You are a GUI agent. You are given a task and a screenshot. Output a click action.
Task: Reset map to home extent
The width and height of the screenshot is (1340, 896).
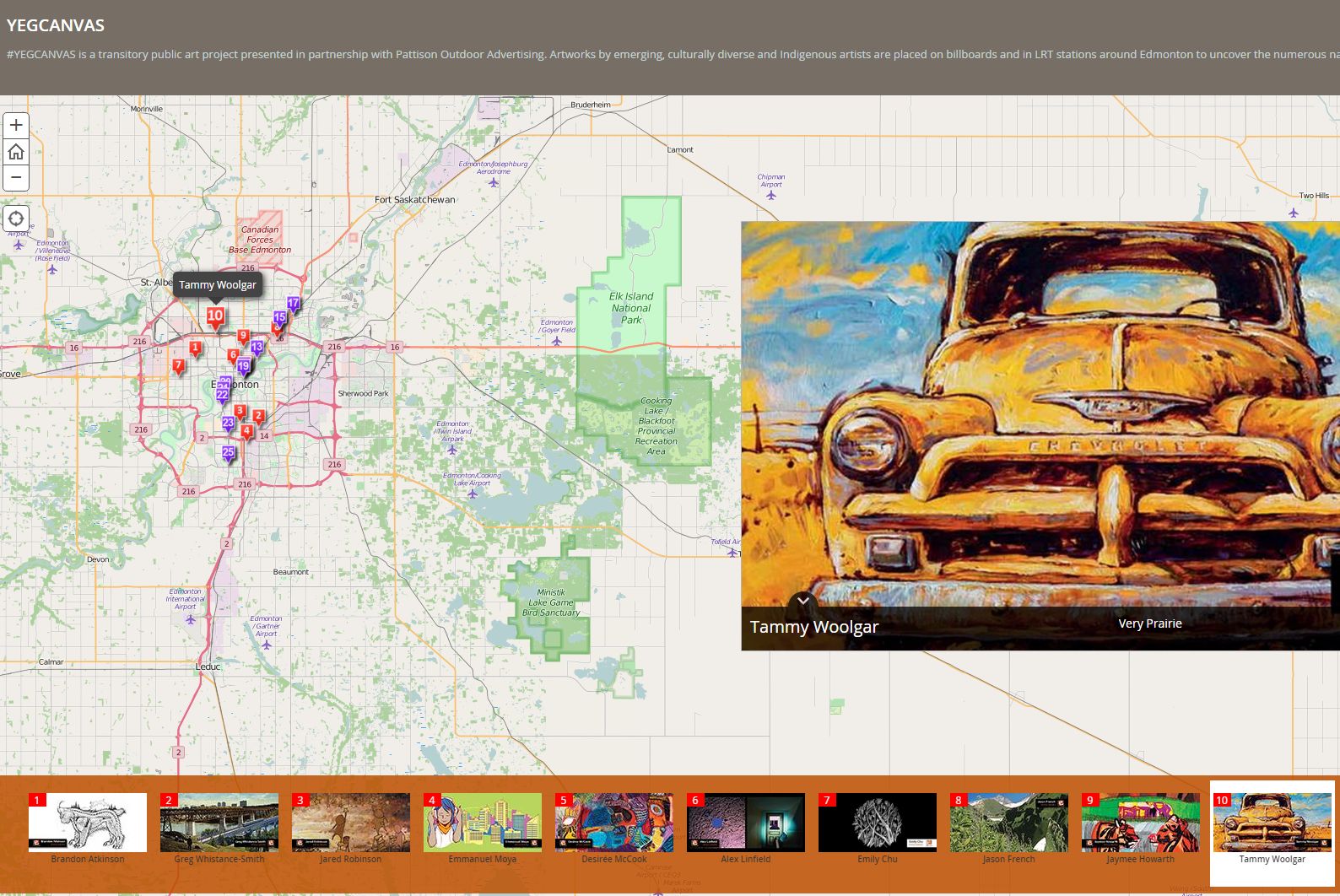[x=16, y=152]
